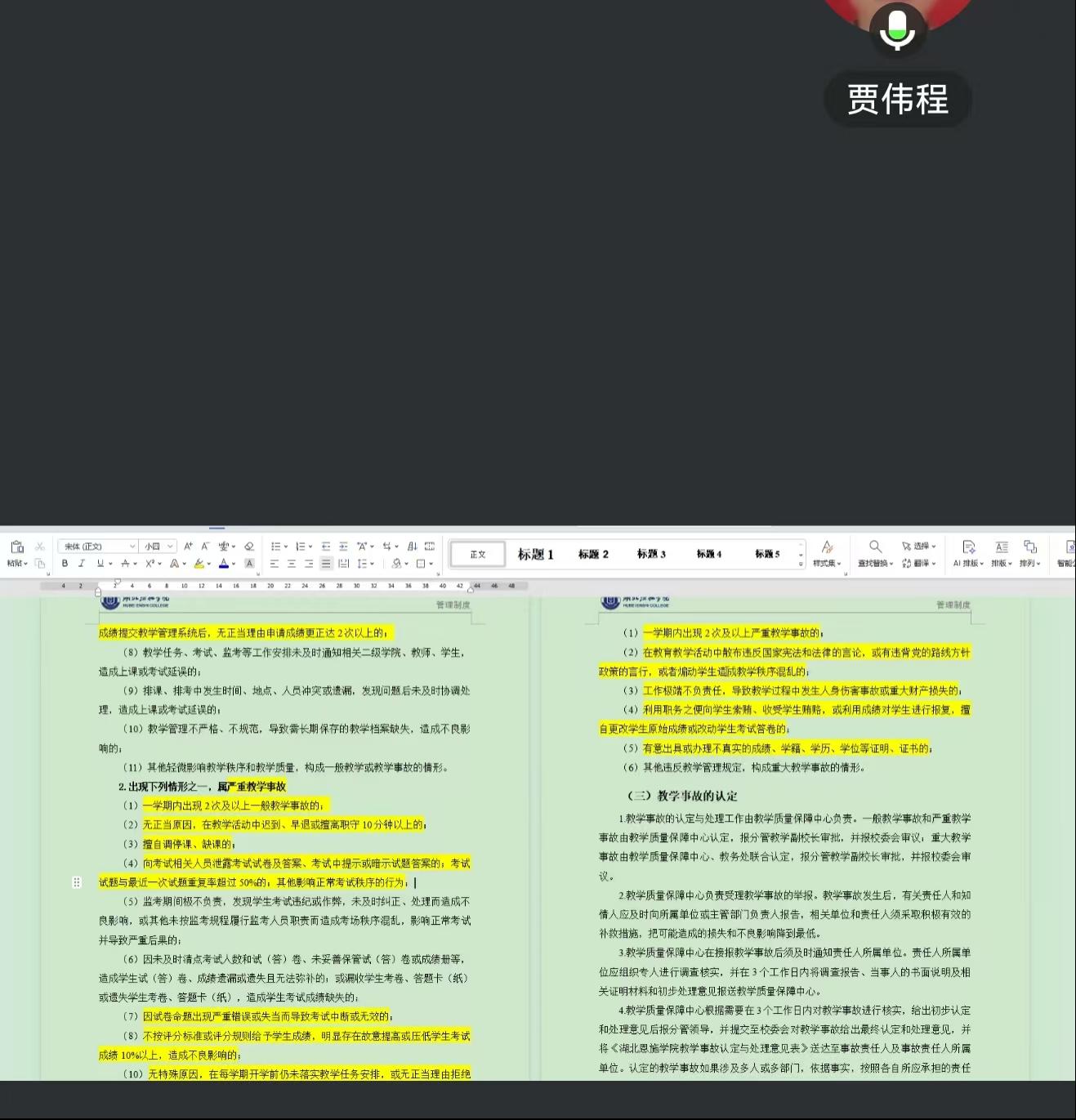Click the eraser clear formatting icon

(x=249, y=547)
